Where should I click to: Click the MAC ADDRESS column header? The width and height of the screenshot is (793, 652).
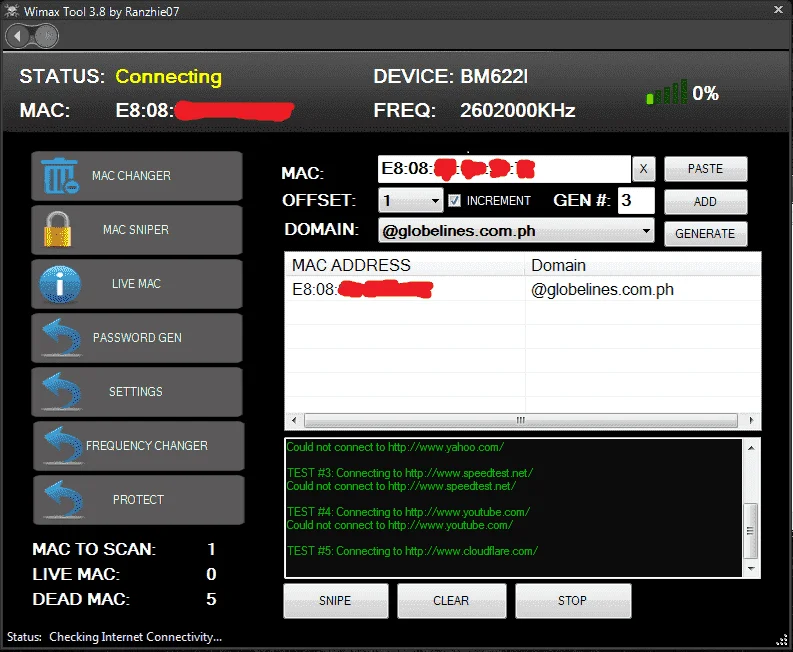pos(405,265)
